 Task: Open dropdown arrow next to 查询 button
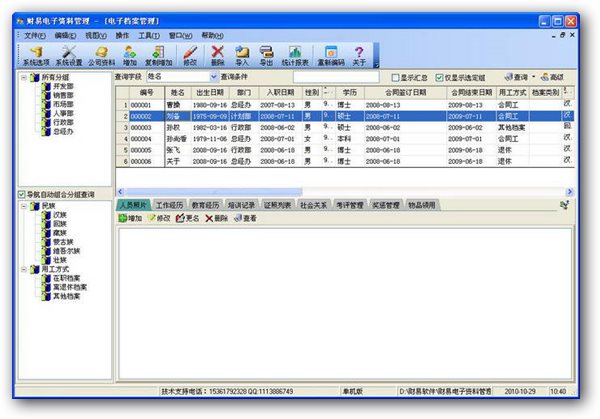[x=533, y=77]
